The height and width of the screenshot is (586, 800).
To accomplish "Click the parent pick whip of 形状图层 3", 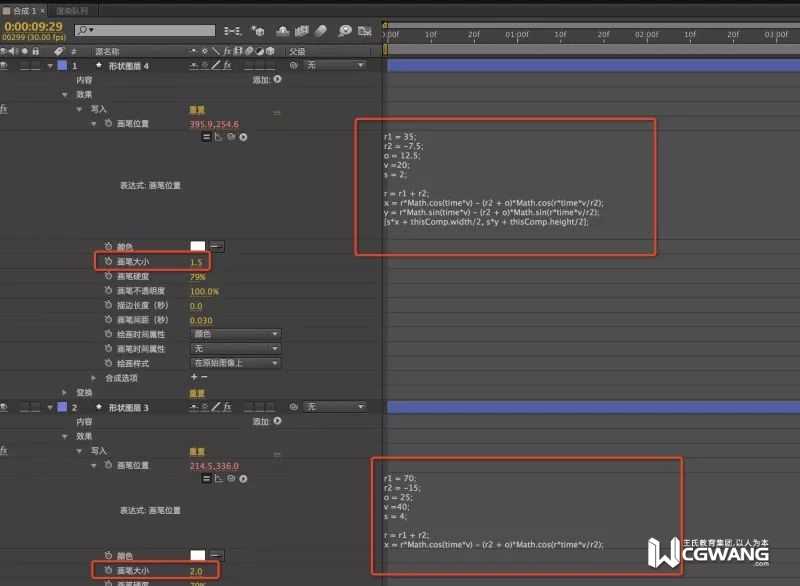I will (x=293, y=406).
